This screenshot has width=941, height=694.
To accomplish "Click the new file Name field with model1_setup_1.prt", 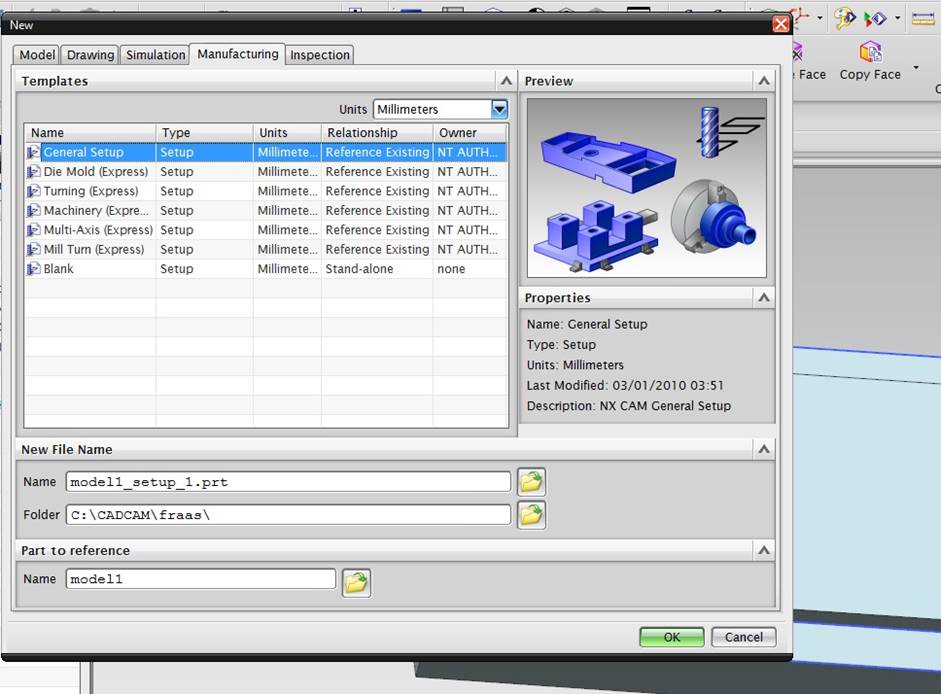I will pyautogui.click(x=288, y=481).
